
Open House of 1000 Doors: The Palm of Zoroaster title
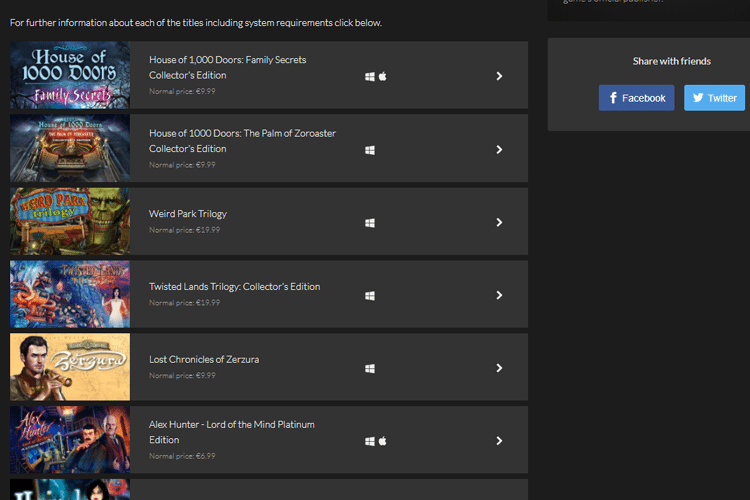tap(243, 141)
